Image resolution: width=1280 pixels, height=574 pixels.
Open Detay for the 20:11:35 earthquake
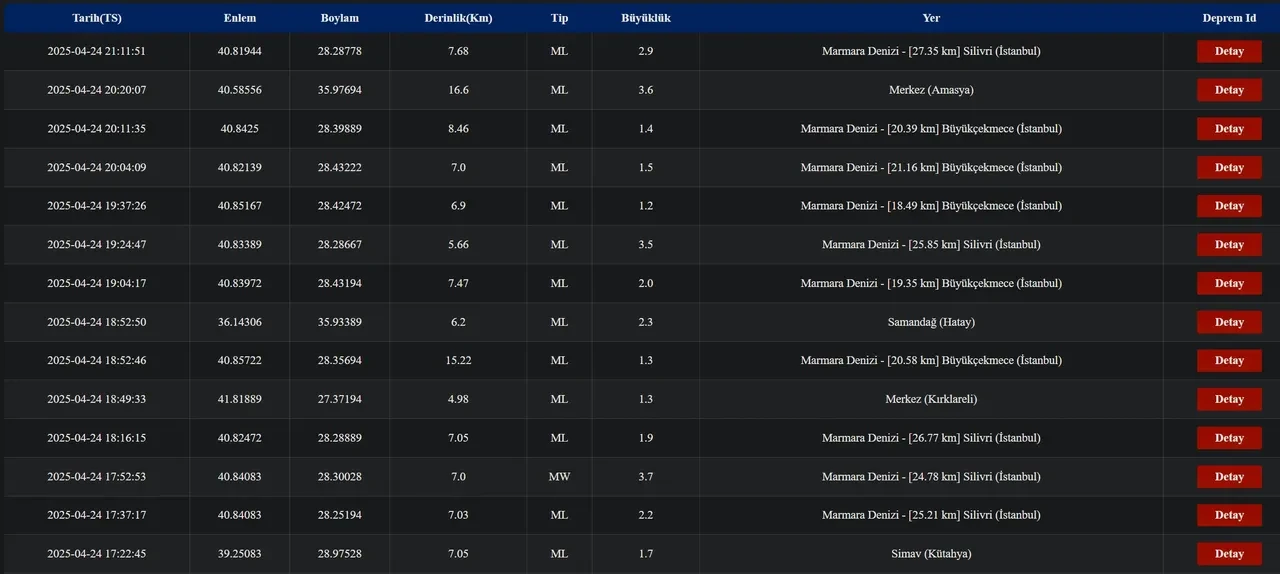click(1229, 129)
